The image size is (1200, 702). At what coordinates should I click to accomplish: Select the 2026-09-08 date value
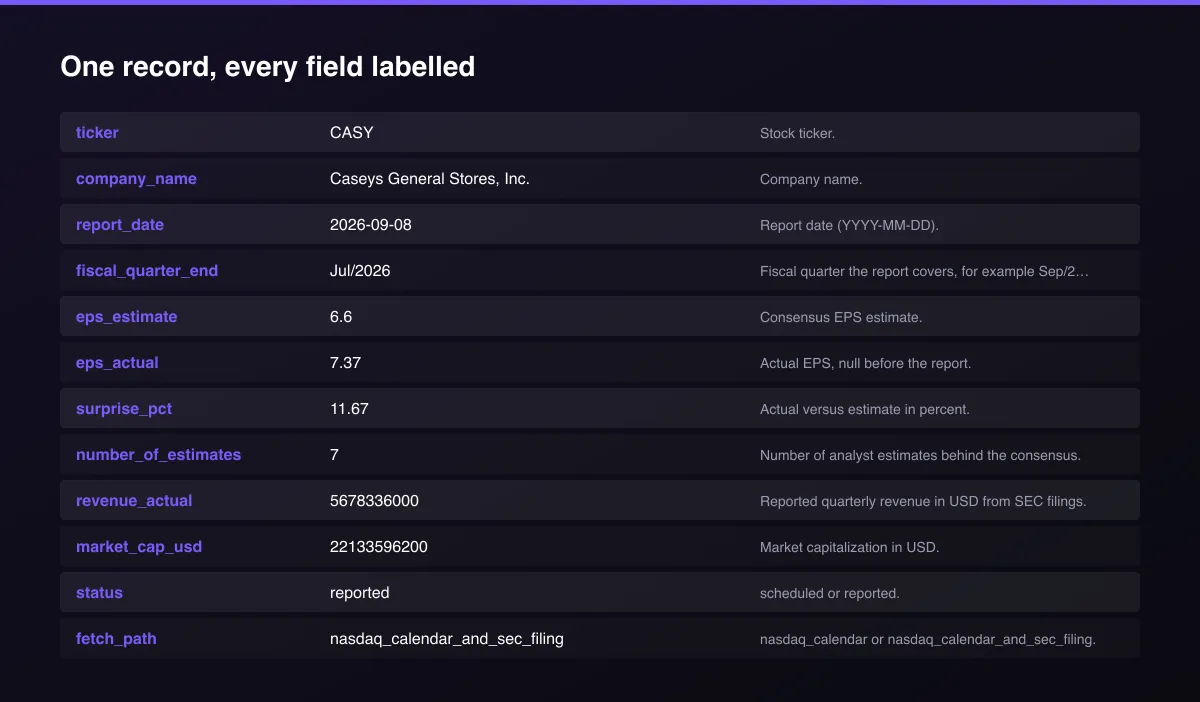(371, 225)
